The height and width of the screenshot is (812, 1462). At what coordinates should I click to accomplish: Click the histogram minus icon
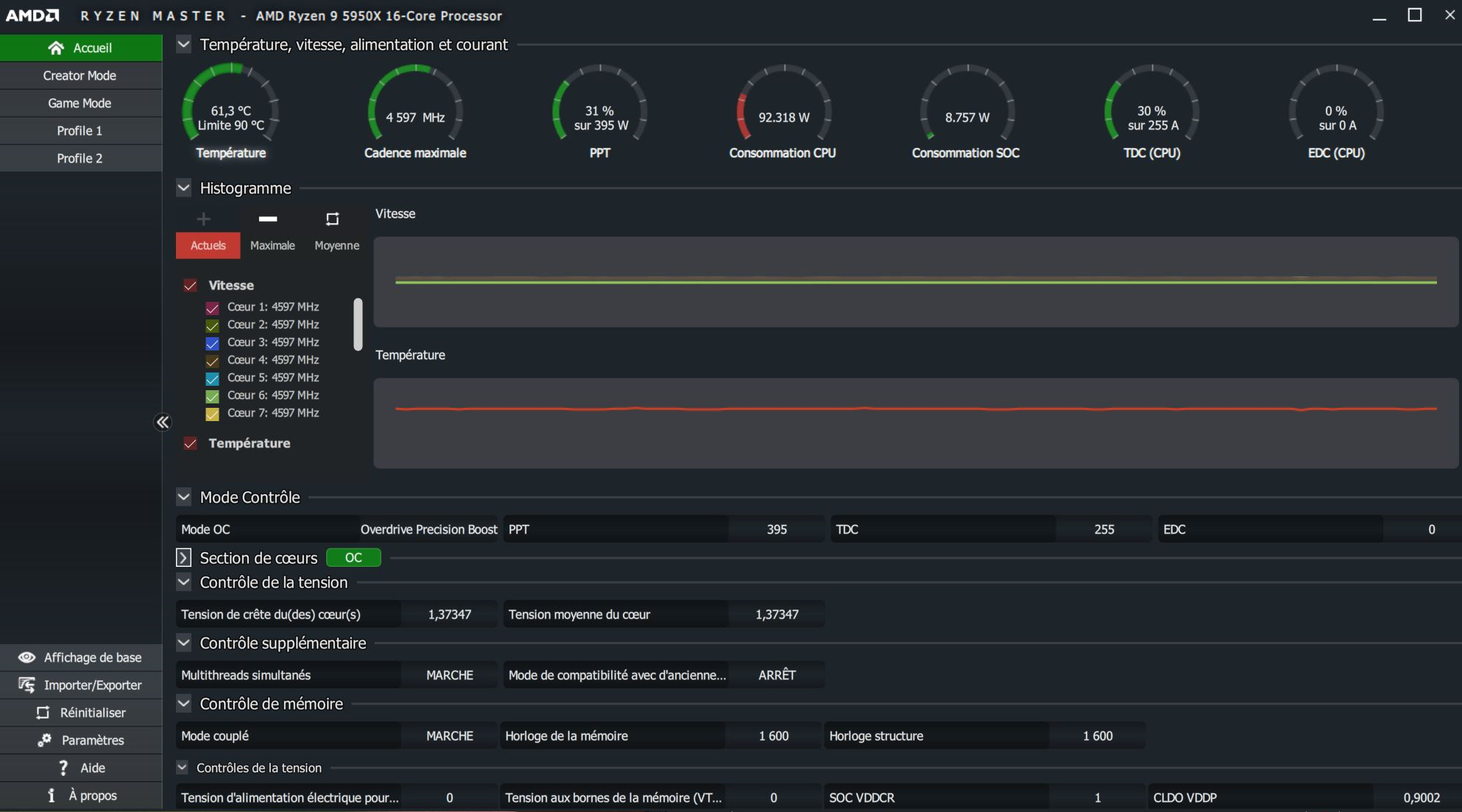268,219
